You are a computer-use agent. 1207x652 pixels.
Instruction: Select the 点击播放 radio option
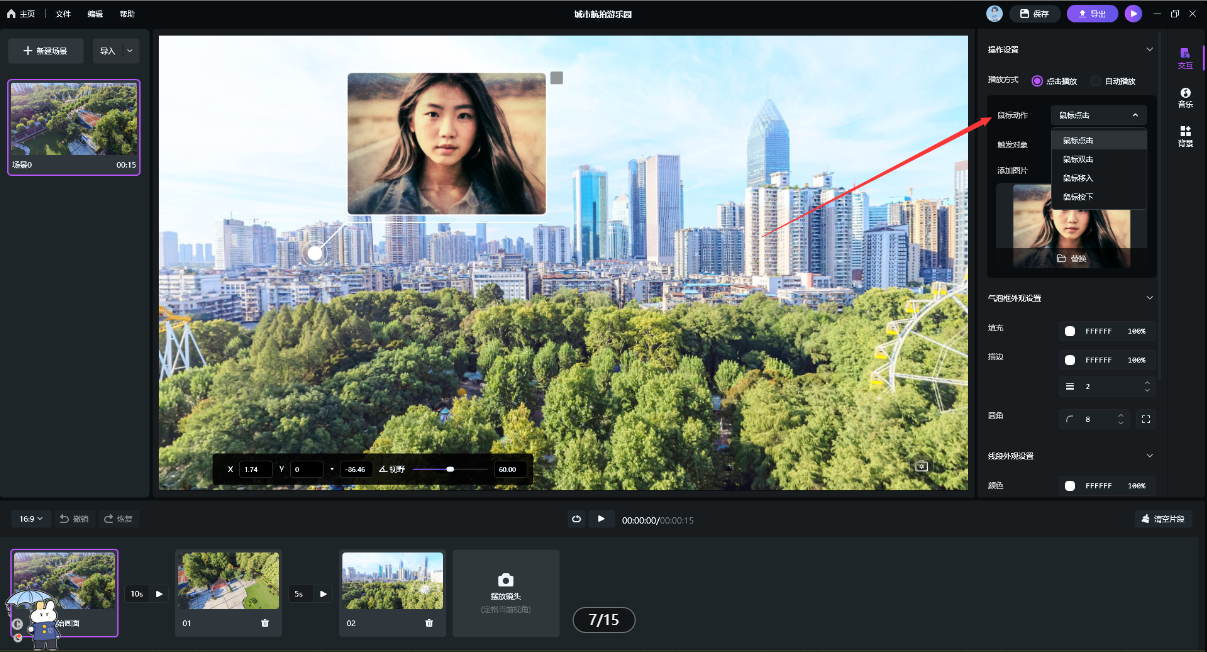[x=1037, y=81]
